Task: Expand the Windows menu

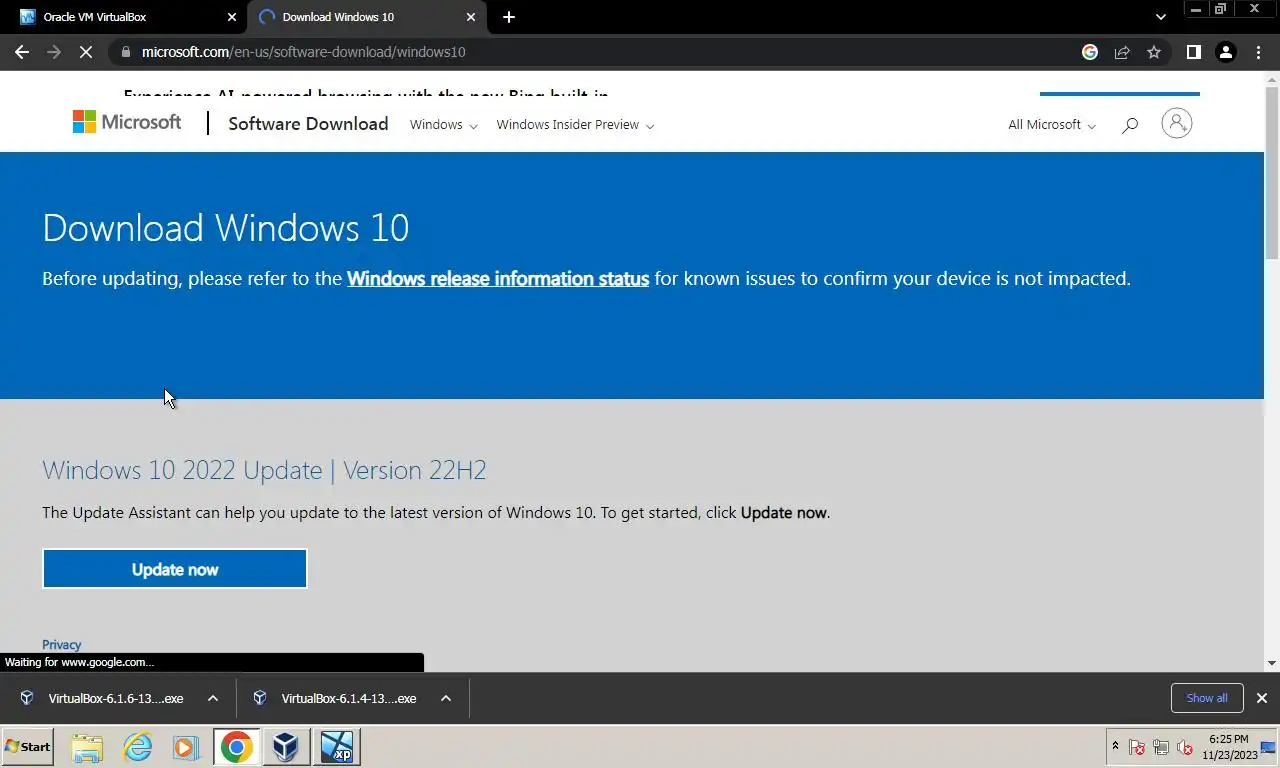Action: click(443, 125)
